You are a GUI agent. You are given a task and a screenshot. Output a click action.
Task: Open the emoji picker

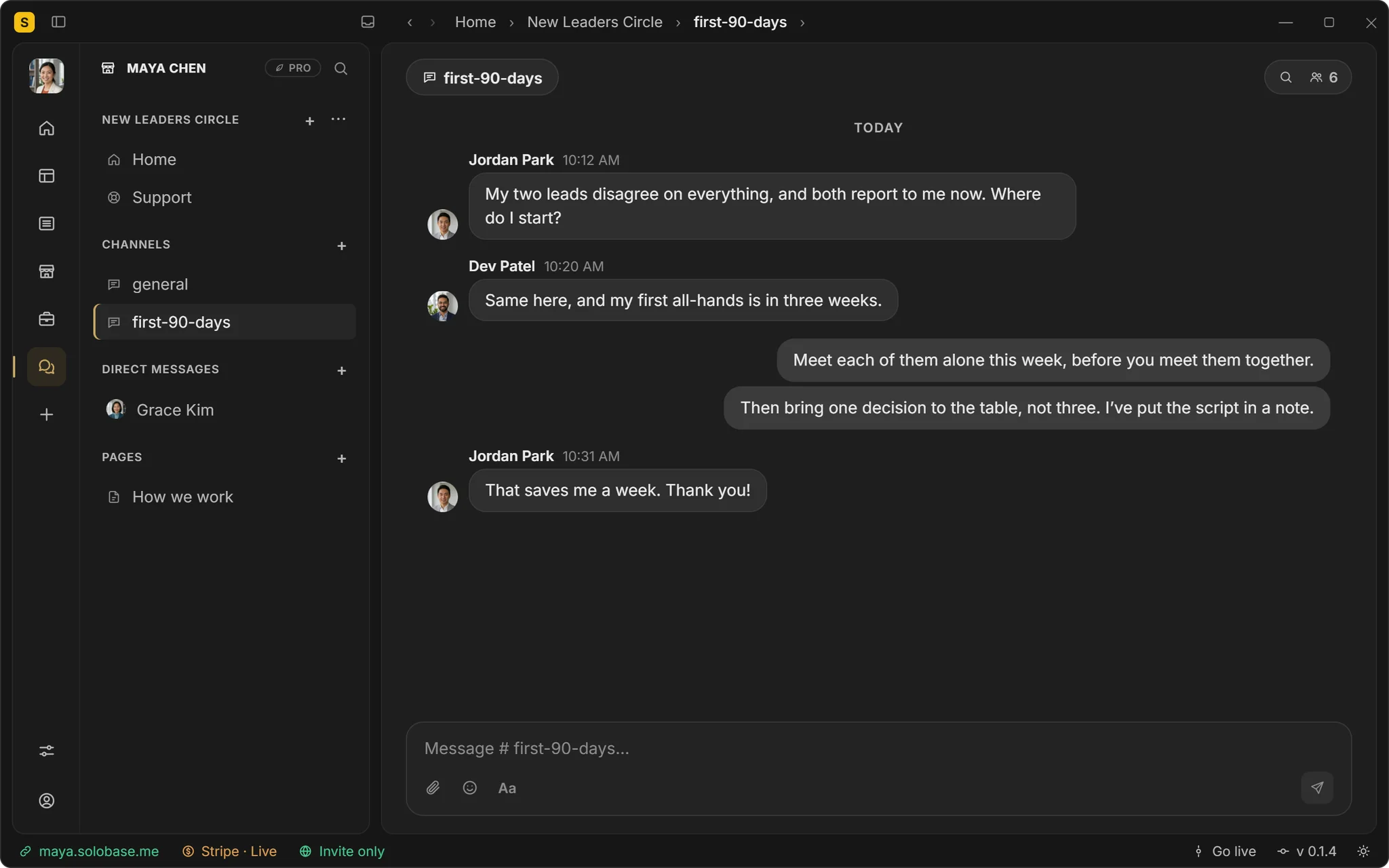[x=470, y=787]
